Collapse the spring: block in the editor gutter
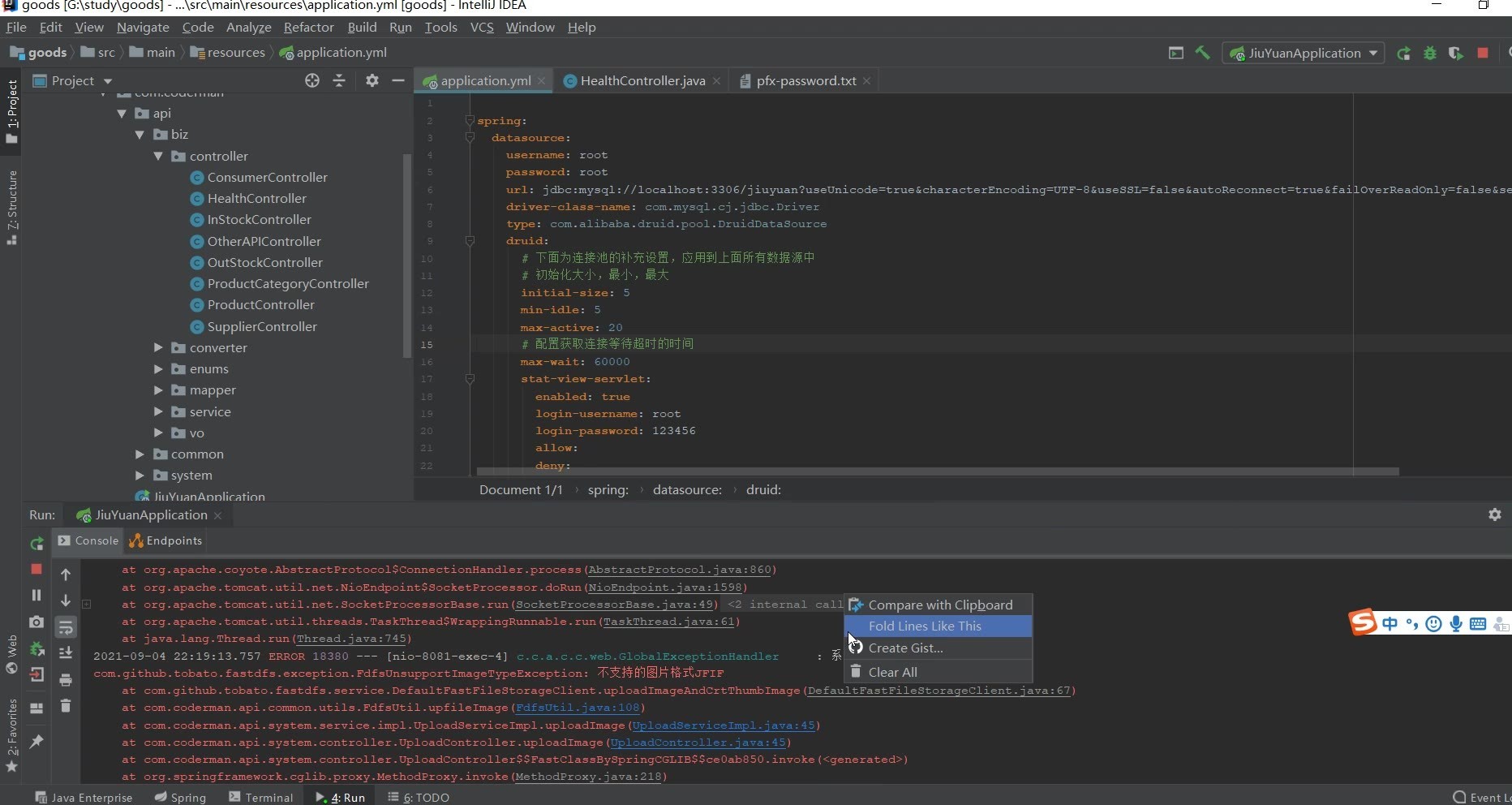 click(470, 120)
